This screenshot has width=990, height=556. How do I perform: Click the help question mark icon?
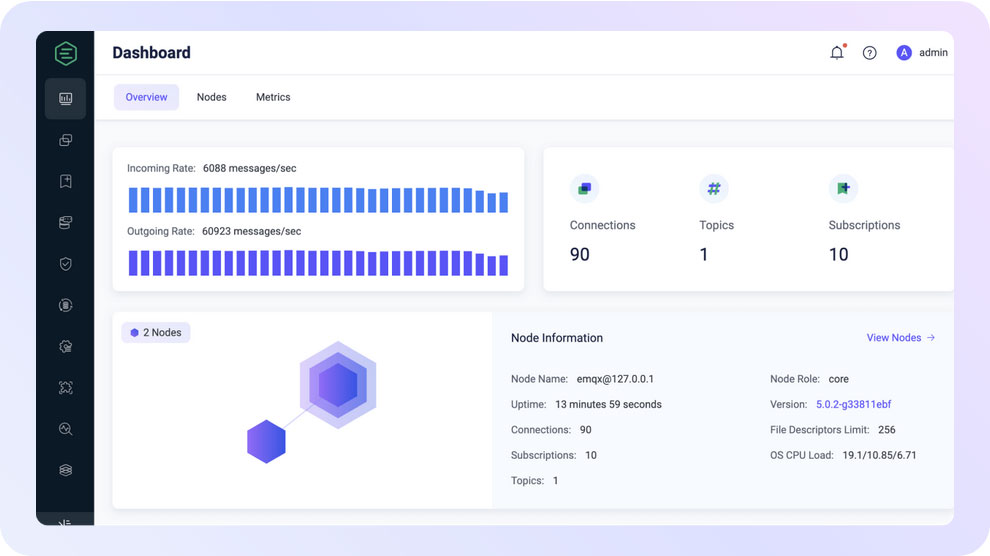869,53
